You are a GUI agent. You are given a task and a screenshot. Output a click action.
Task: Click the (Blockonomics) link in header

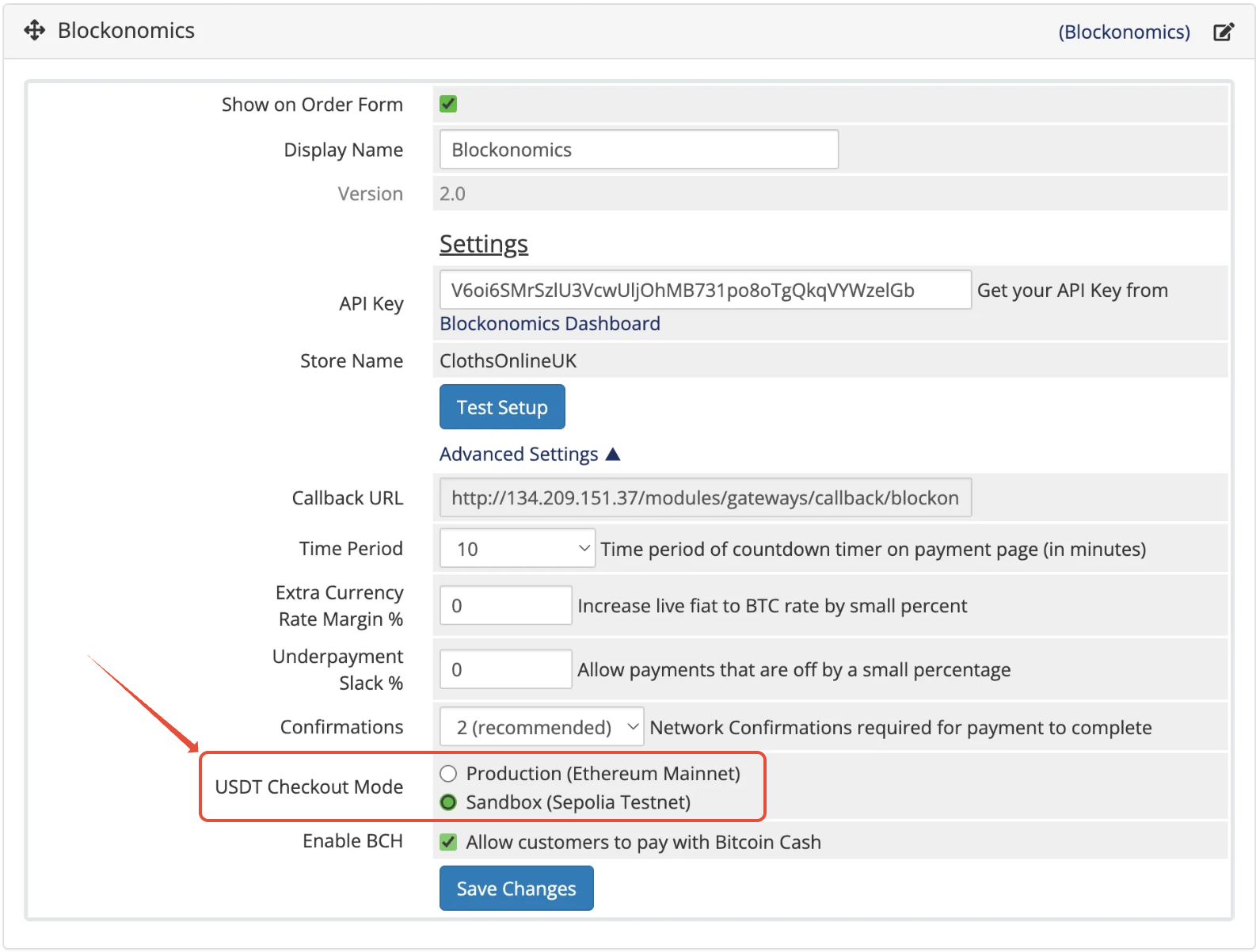tap(1124, 32)
